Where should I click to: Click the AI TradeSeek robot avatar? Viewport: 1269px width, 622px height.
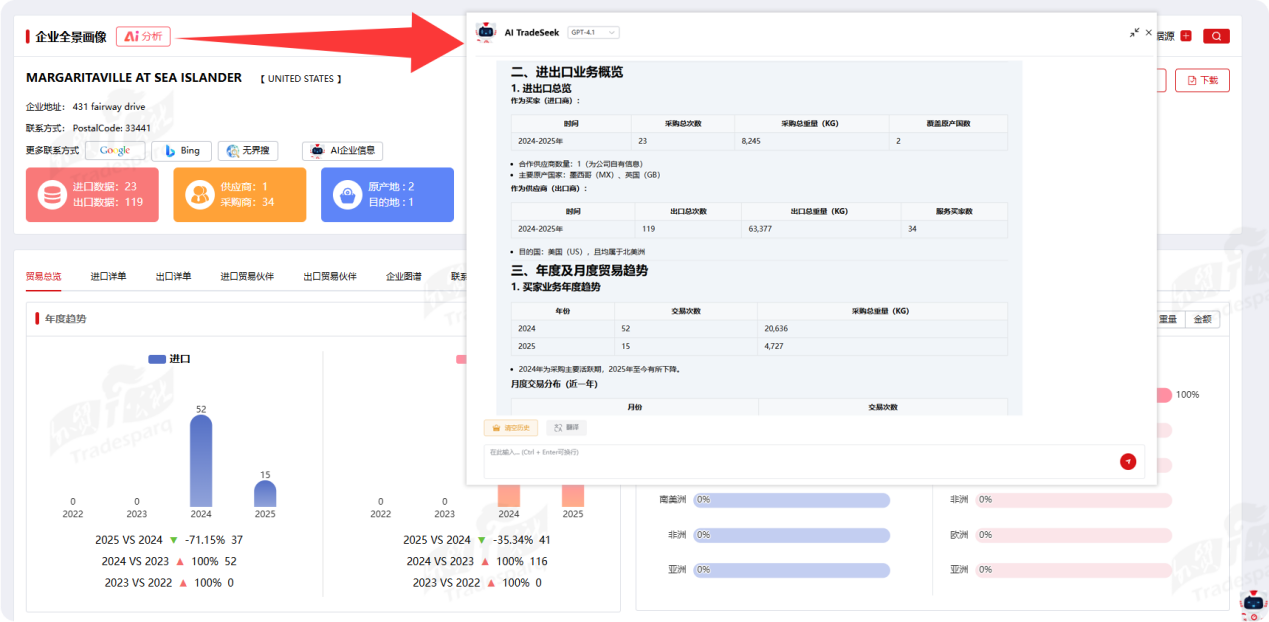[486, 32]
